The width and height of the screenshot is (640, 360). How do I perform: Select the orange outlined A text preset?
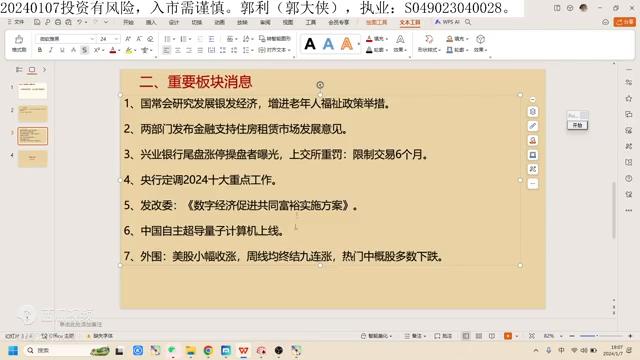pos(347,44)
